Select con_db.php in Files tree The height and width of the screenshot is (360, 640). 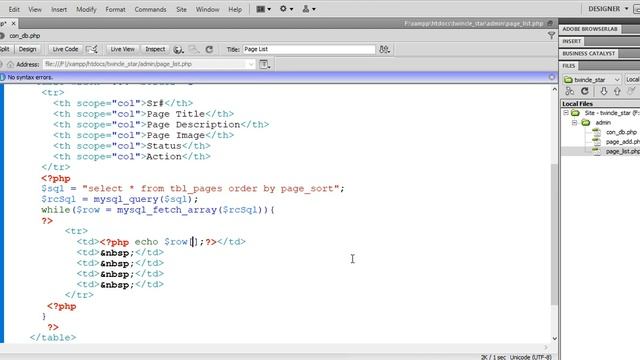click(x=621, y=132)
